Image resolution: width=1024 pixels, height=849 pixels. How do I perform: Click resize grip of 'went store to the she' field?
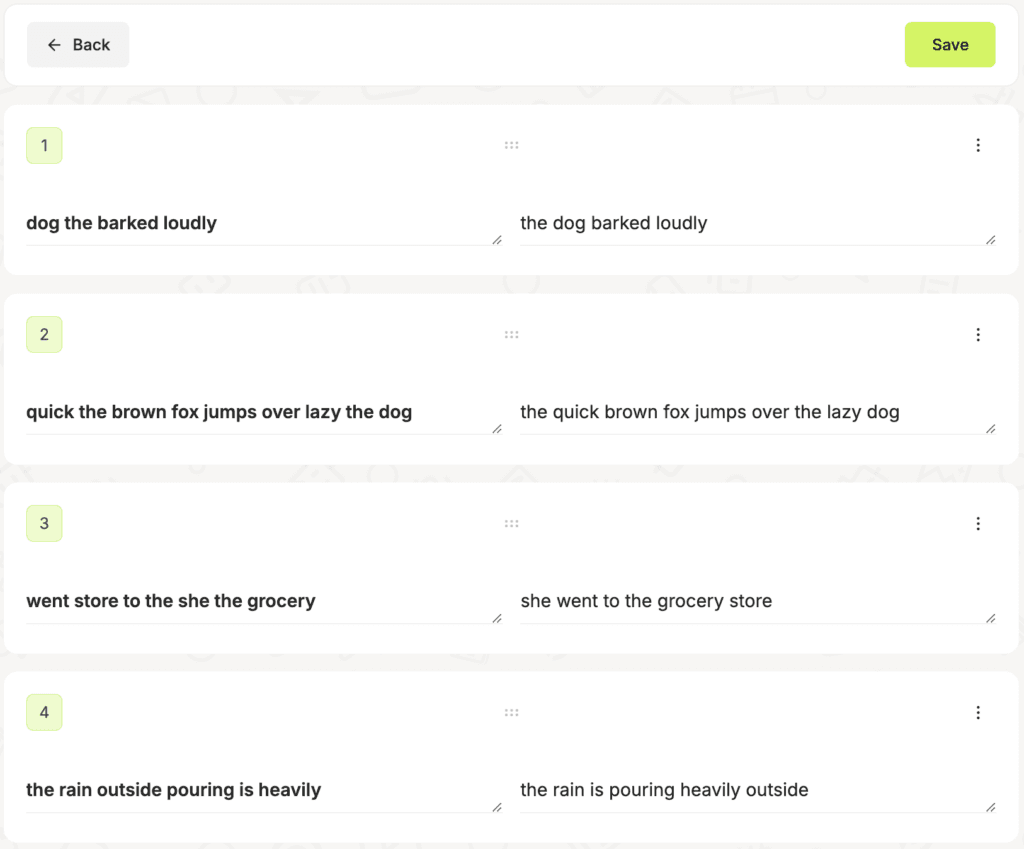pos(497,618)
